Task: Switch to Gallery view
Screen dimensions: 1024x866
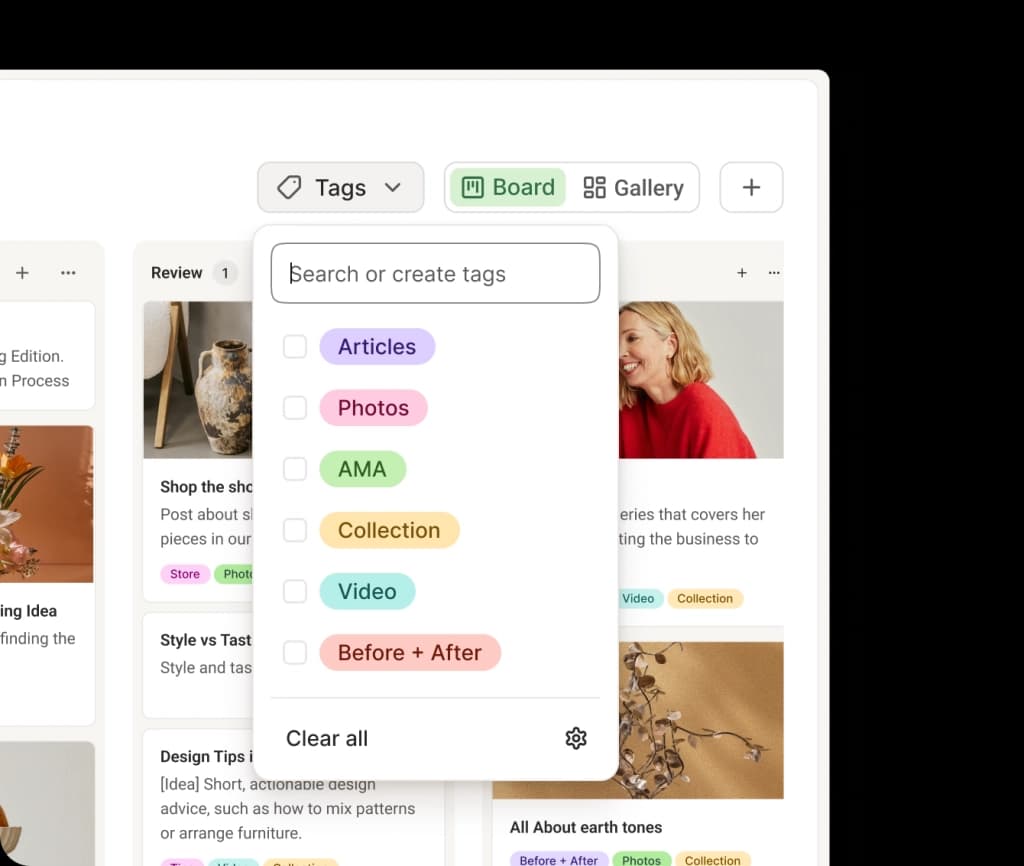Action: point(634,187)
